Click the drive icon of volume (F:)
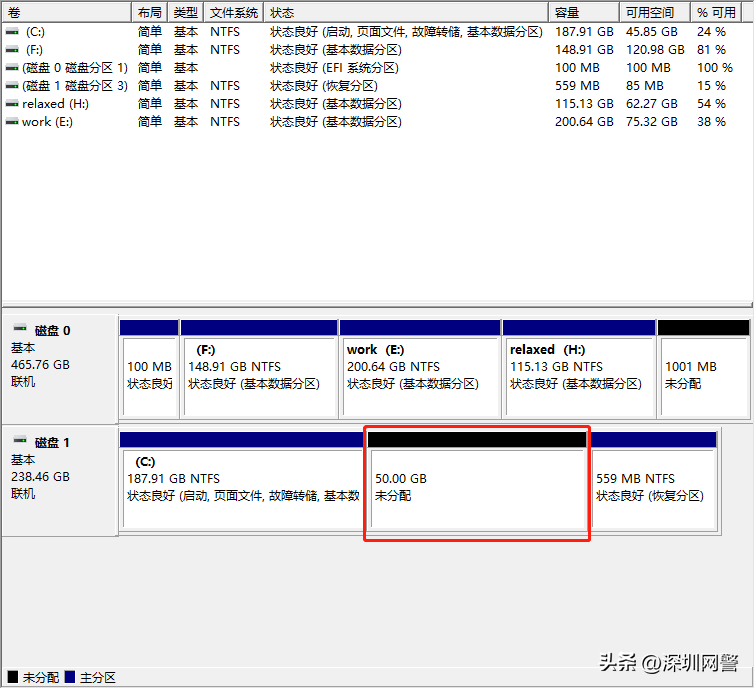 coord(12,50)
